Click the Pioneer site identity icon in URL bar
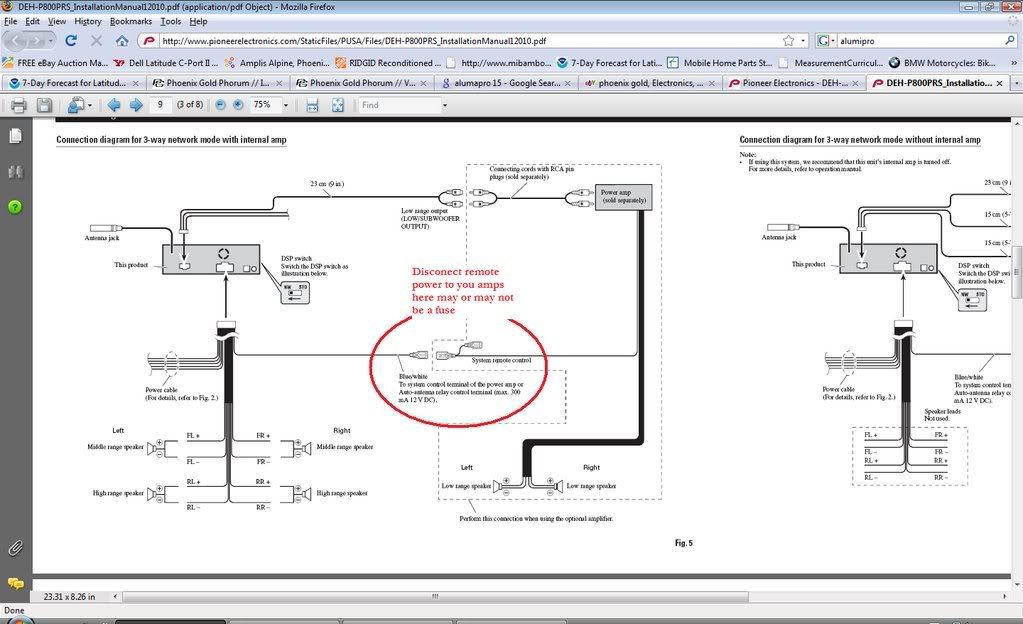The width and height of the screenshot is (1023, 624). [x=149, y=40]
